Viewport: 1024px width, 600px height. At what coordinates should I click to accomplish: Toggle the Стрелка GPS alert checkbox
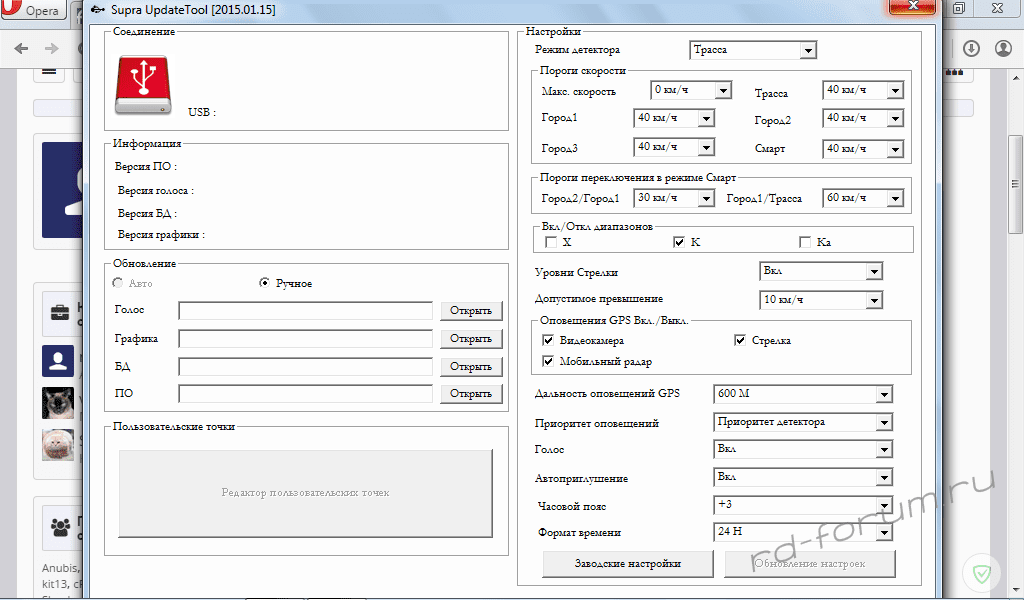(740, 340)
